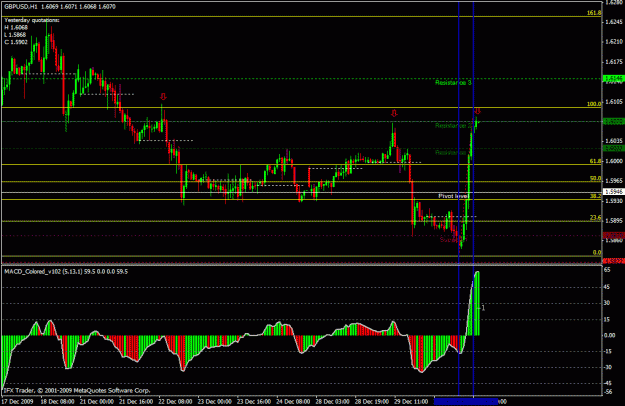Click the 1.6035 price axis label
Screen dimensions: 625x406
point(614,141)
